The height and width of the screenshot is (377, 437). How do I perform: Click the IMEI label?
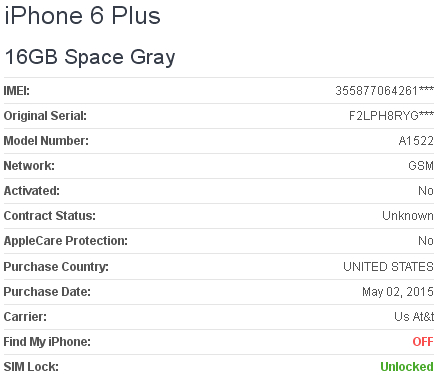[x=17, y=91]
